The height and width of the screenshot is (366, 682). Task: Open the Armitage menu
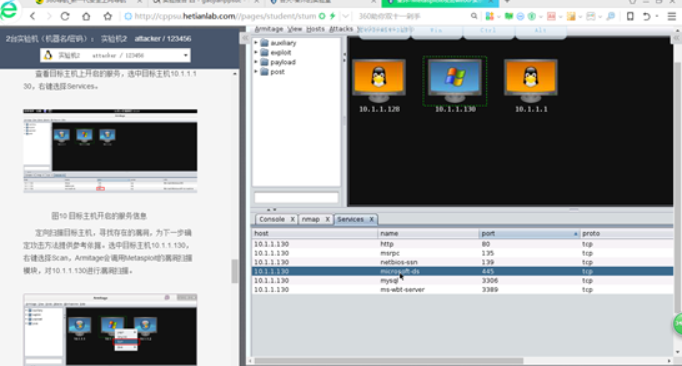[x=269, y=29]
